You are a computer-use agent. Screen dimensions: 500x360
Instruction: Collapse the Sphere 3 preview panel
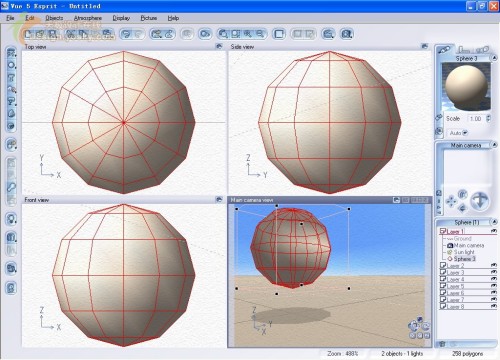(x=494, y=58)
